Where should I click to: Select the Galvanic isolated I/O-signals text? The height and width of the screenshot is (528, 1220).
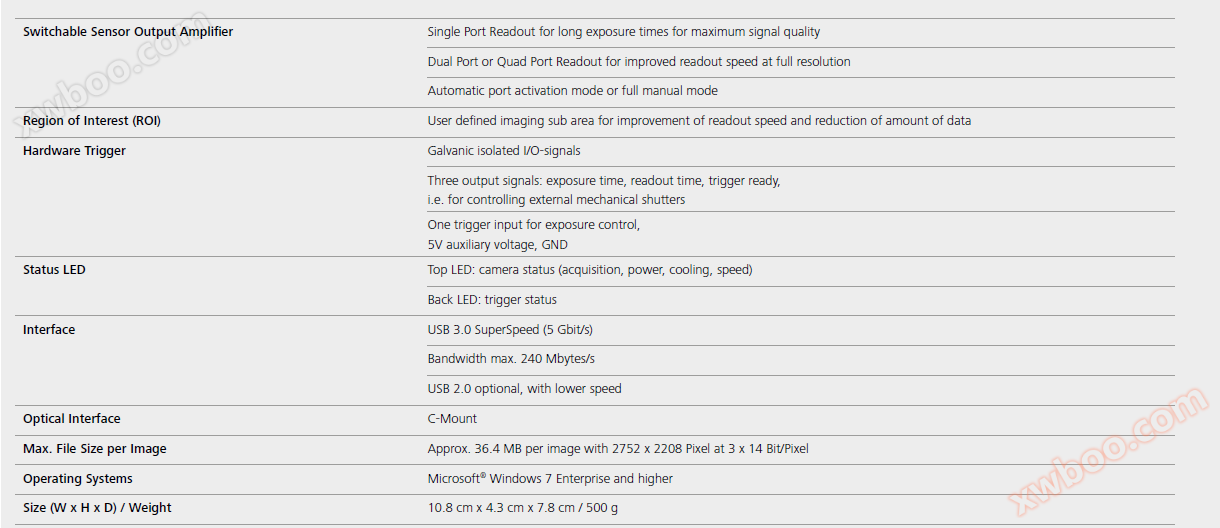(504, 151)
